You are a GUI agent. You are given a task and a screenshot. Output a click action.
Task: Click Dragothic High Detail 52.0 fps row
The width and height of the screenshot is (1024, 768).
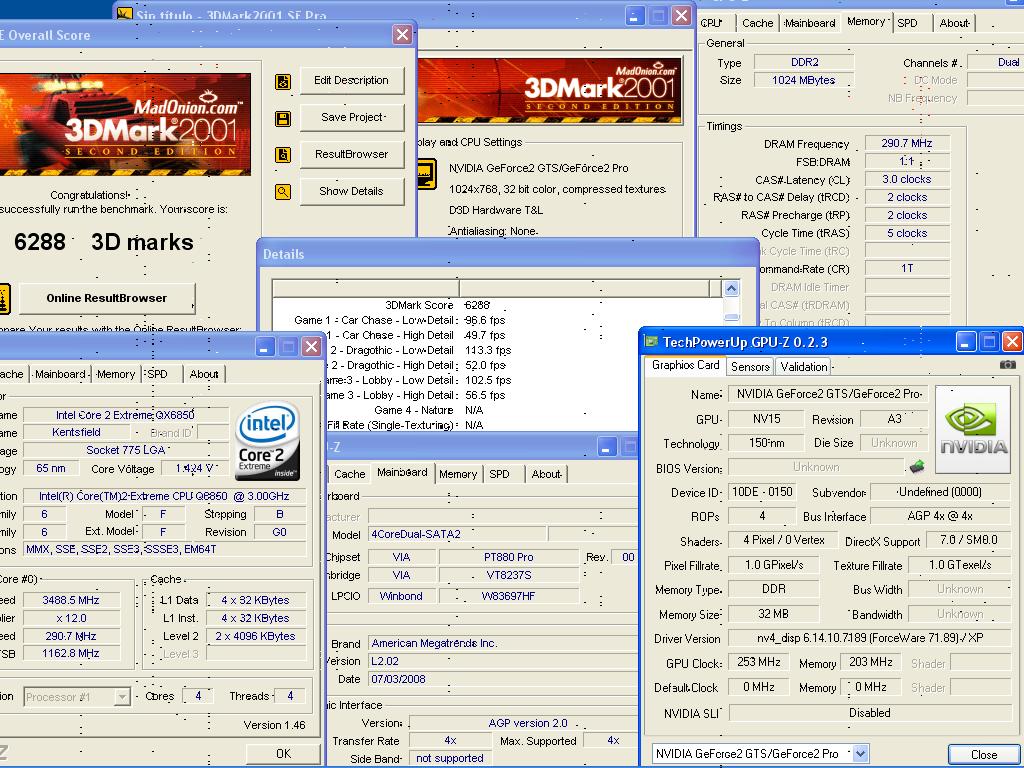pos(498,365)
